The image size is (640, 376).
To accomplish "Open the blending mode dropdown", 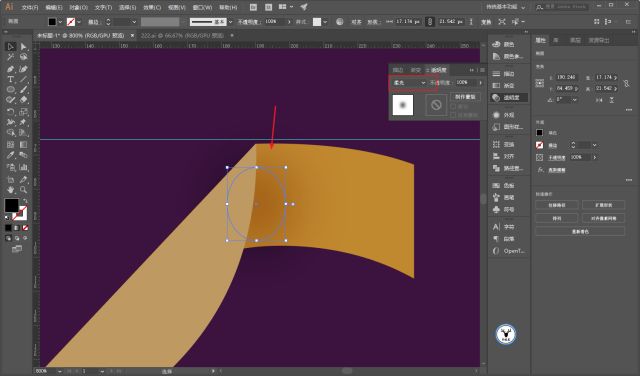I will click(409, 82).
